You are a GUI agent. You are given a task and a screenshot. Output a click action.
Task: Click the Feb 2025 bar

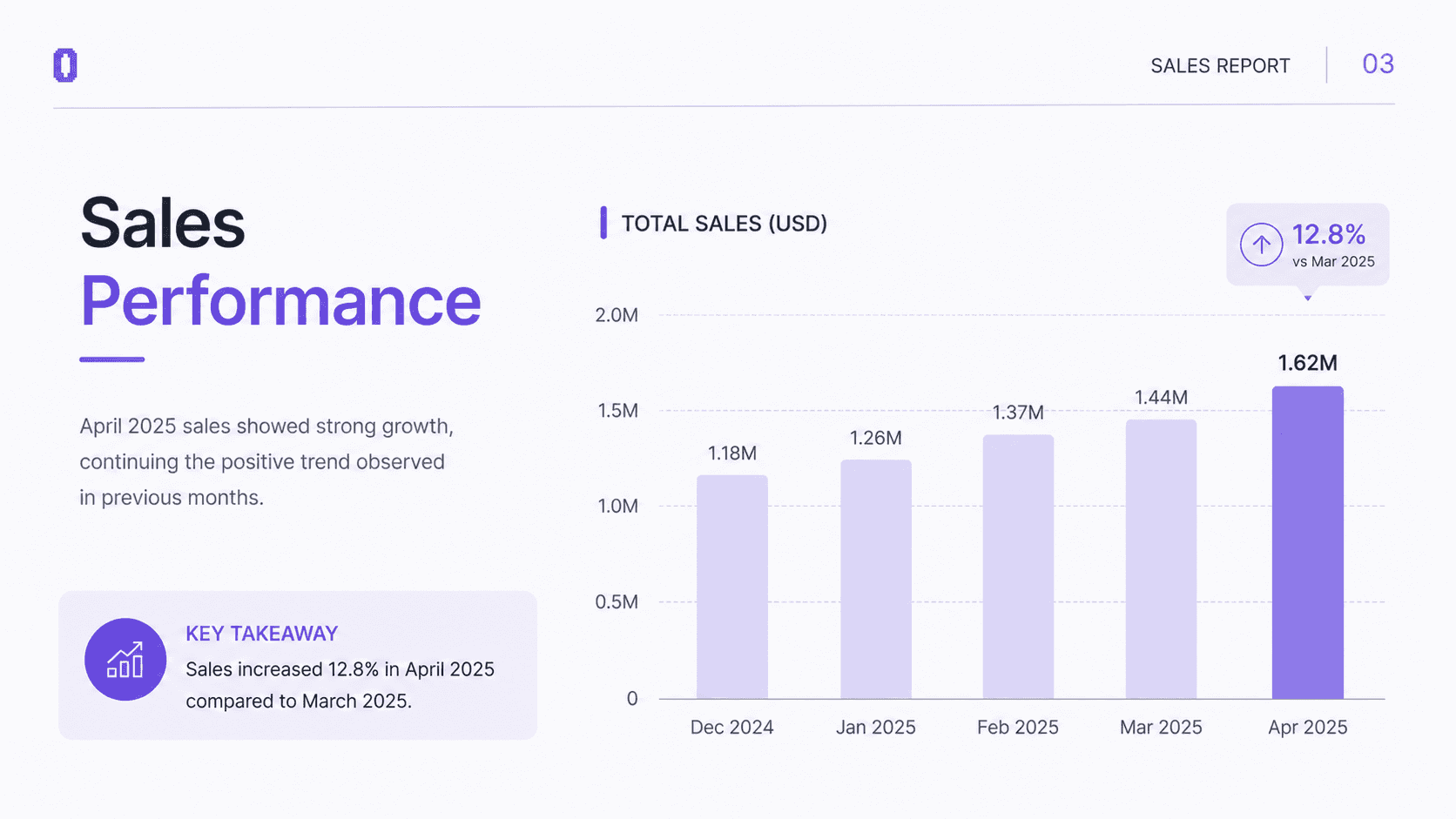[1018, 567]
